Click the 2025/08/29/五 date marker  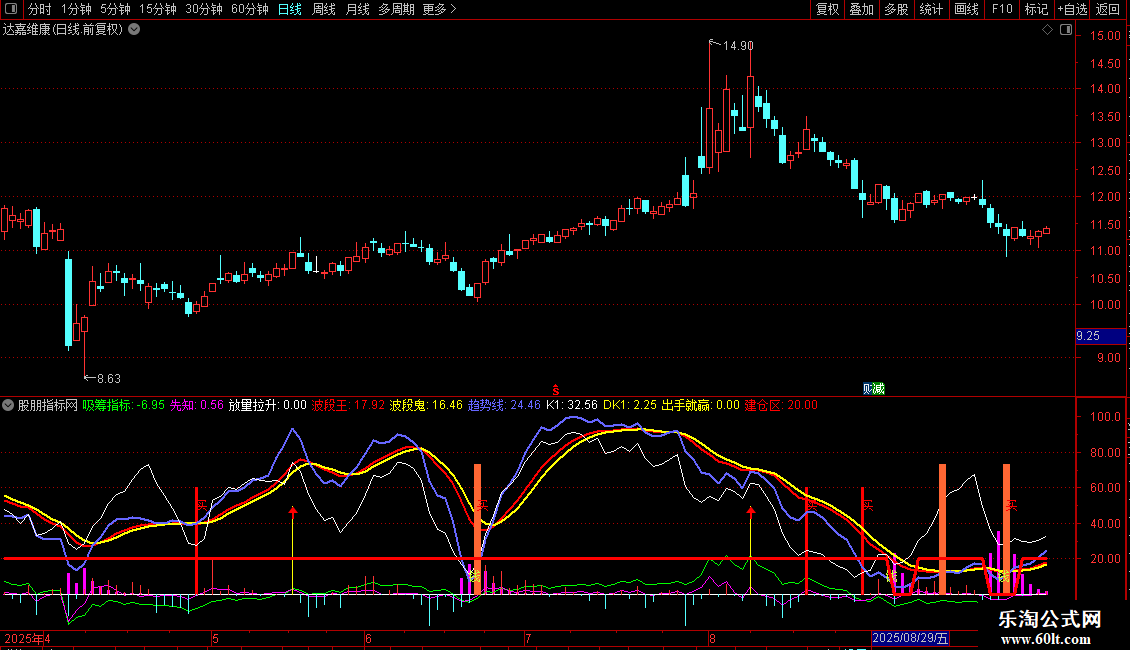(910, 638)
